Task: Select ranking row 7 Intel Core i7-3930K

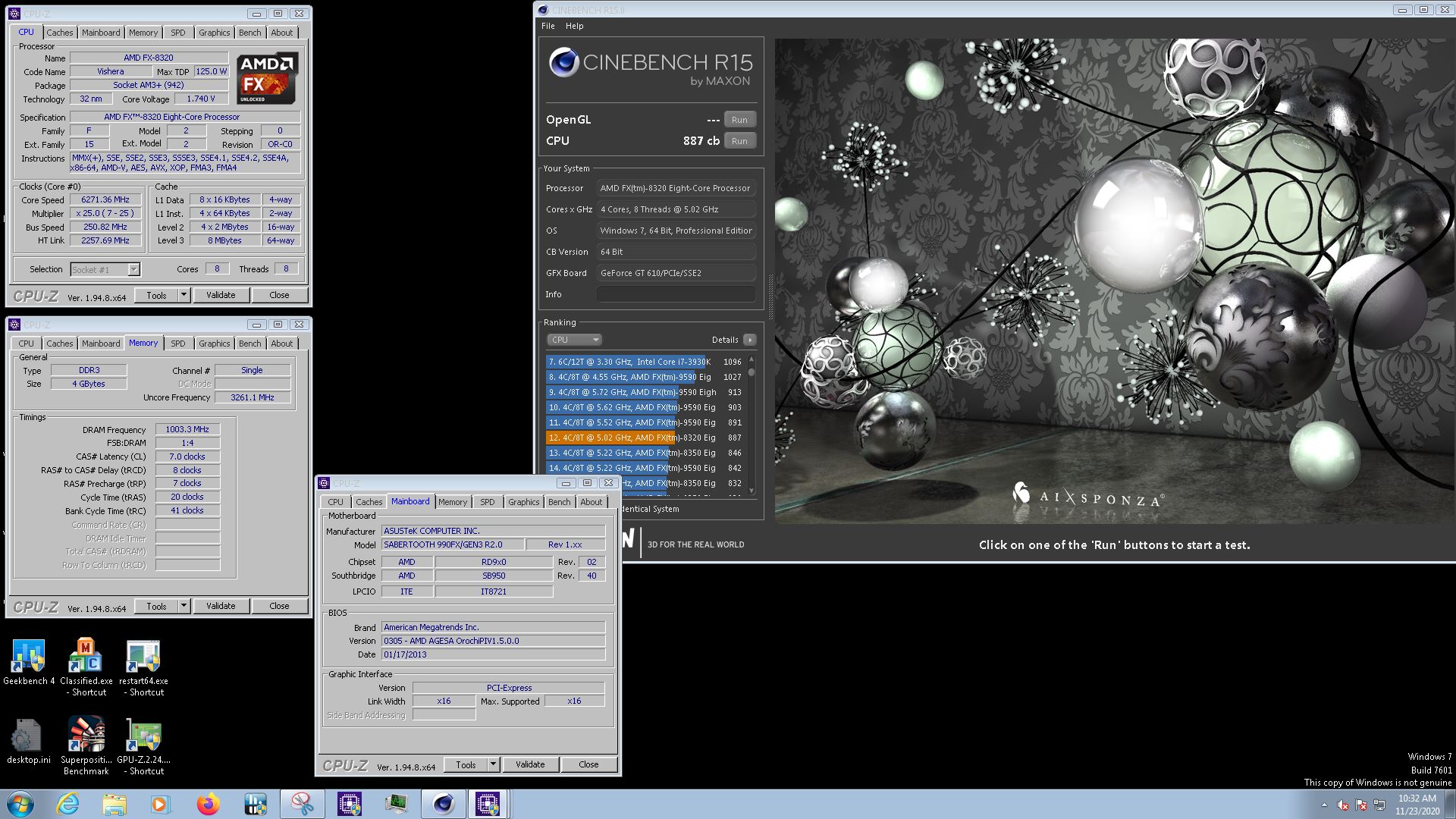Action: (x=645, y=362)
